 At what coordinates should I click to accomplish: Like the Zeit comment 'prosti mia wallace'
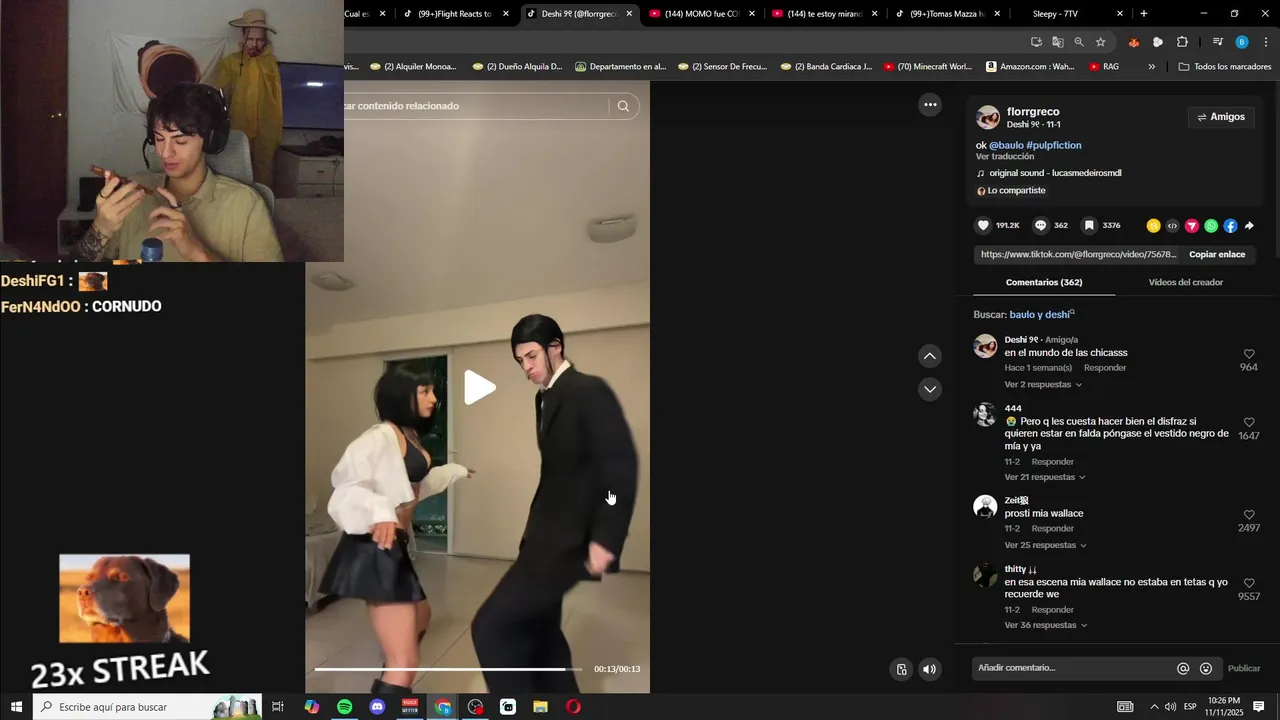(x=1249, y=515)
